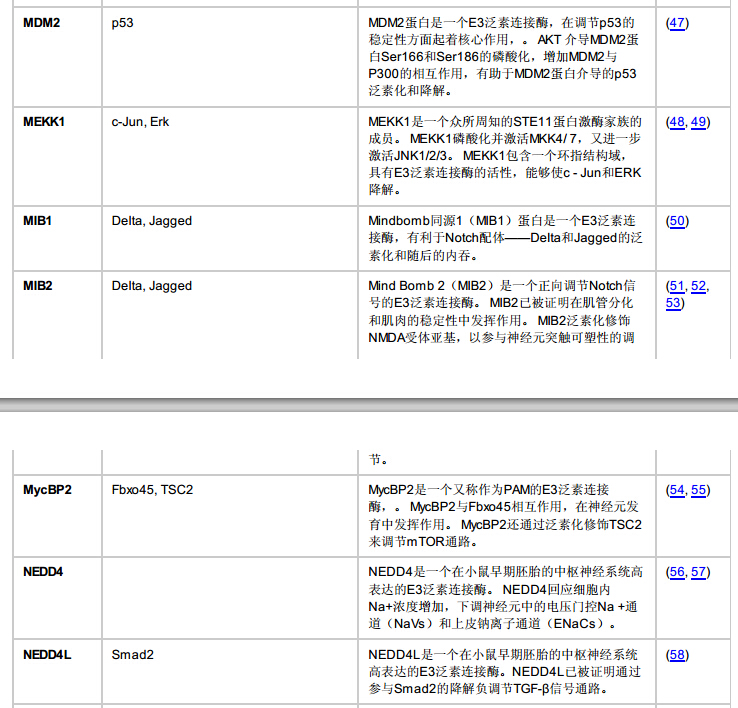Click the NEDD4L TGF-β description text
This screenshot has height=708, width=738.
(x=504, y=672)
